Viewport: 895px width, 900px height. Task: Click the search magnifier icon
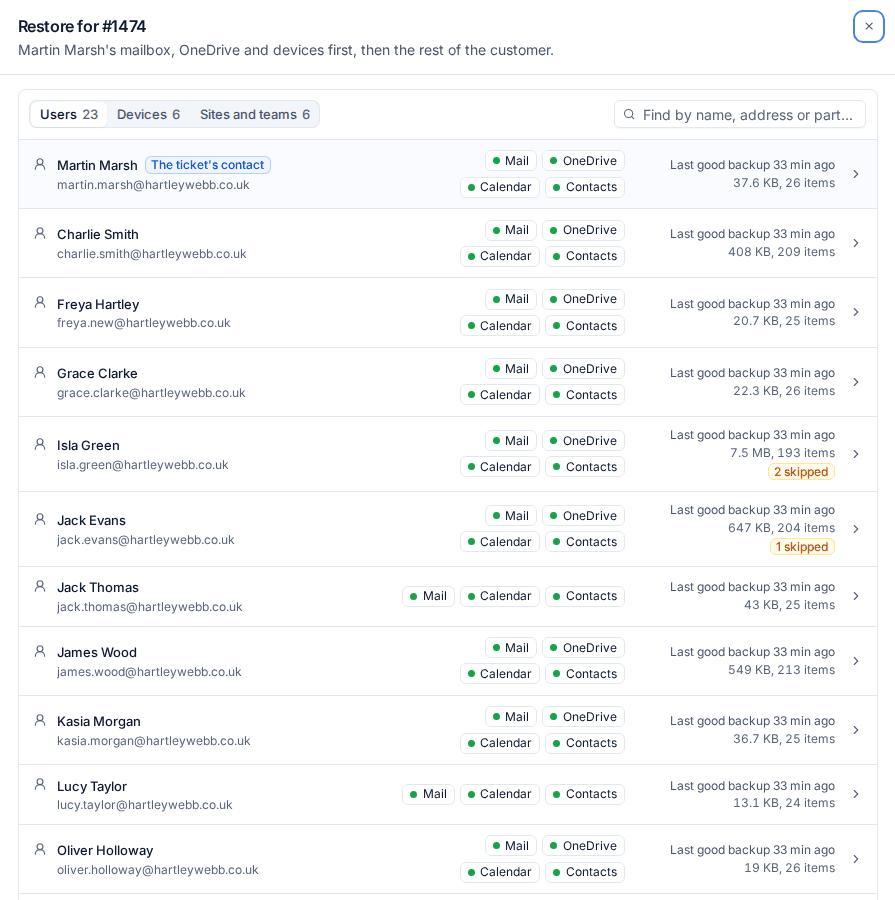629,114
